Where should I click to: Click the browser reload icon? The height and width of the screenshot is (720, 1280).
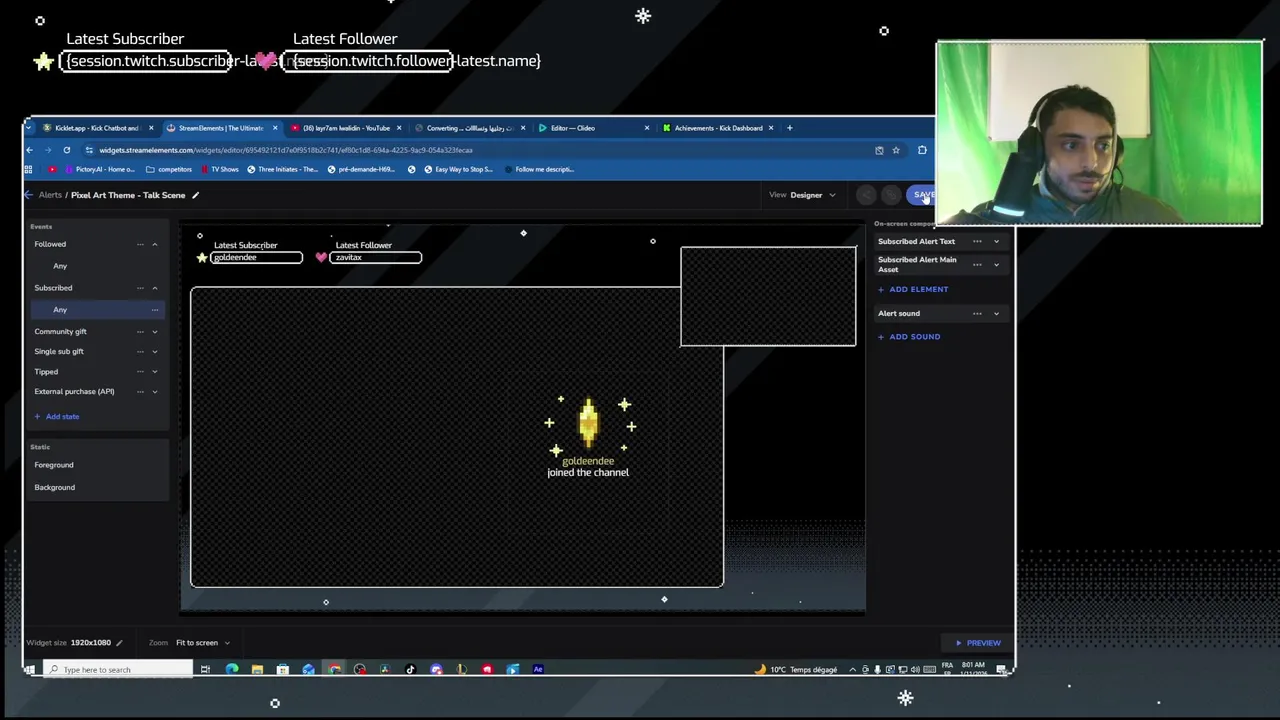point(67,150)
